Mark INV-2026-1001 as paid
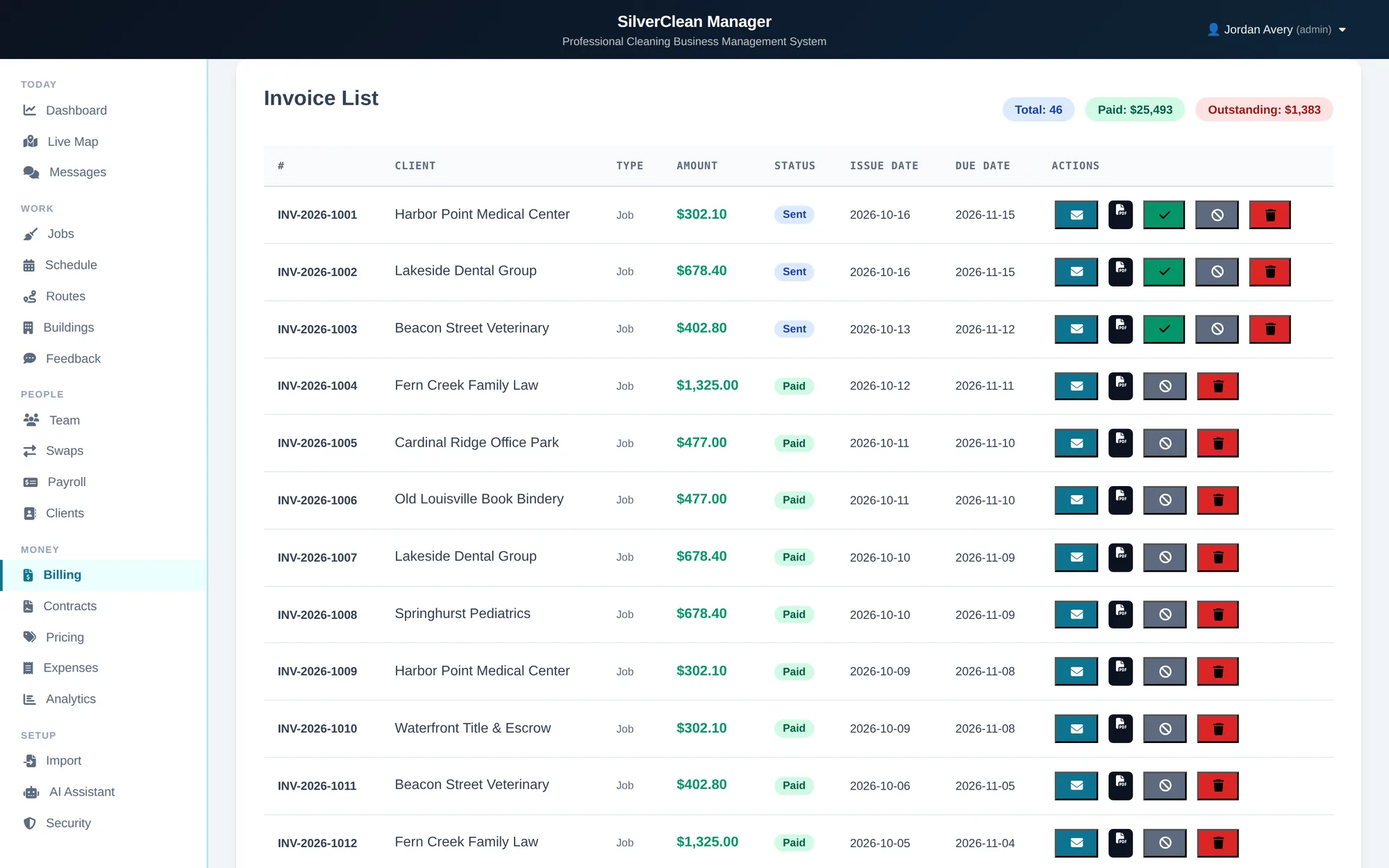The image size is (1389, 868). point(1164,215)
